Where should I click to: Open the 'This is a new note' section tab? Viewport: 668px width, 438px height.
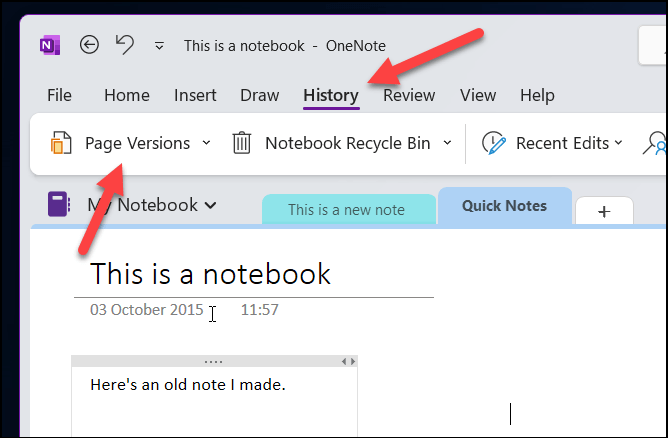click(x=349, y=209)
